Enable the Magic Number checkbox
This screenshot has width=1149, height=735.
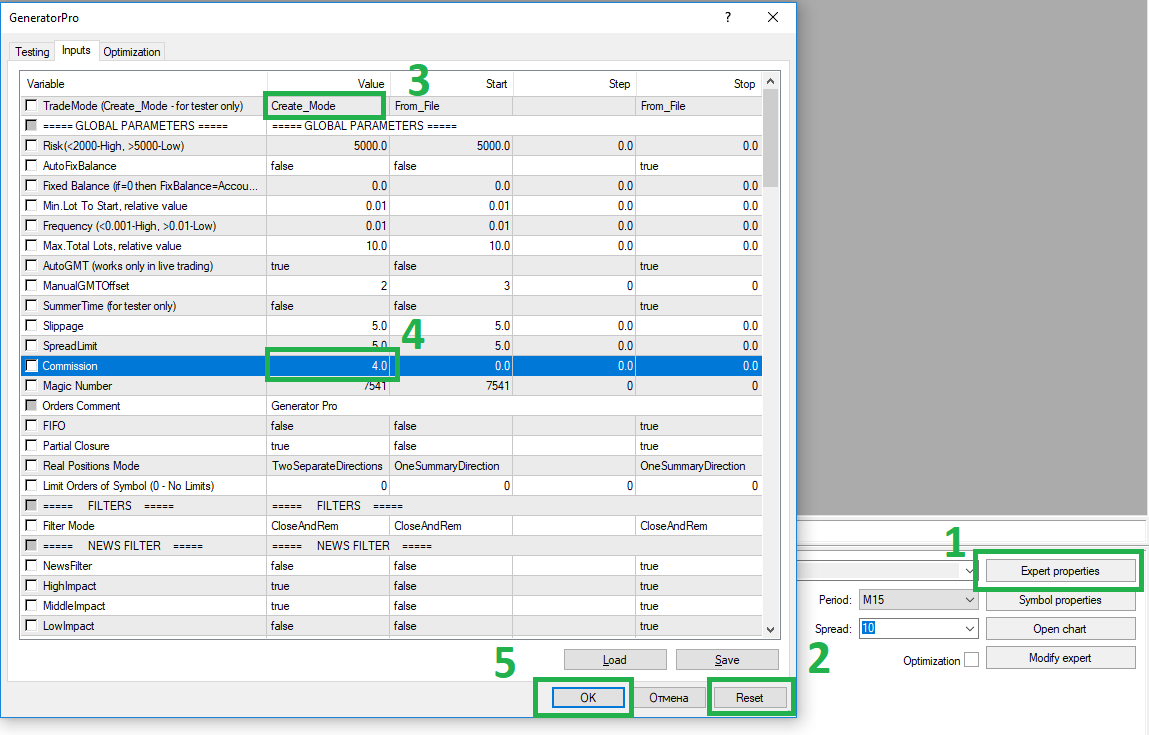(32, 385)
